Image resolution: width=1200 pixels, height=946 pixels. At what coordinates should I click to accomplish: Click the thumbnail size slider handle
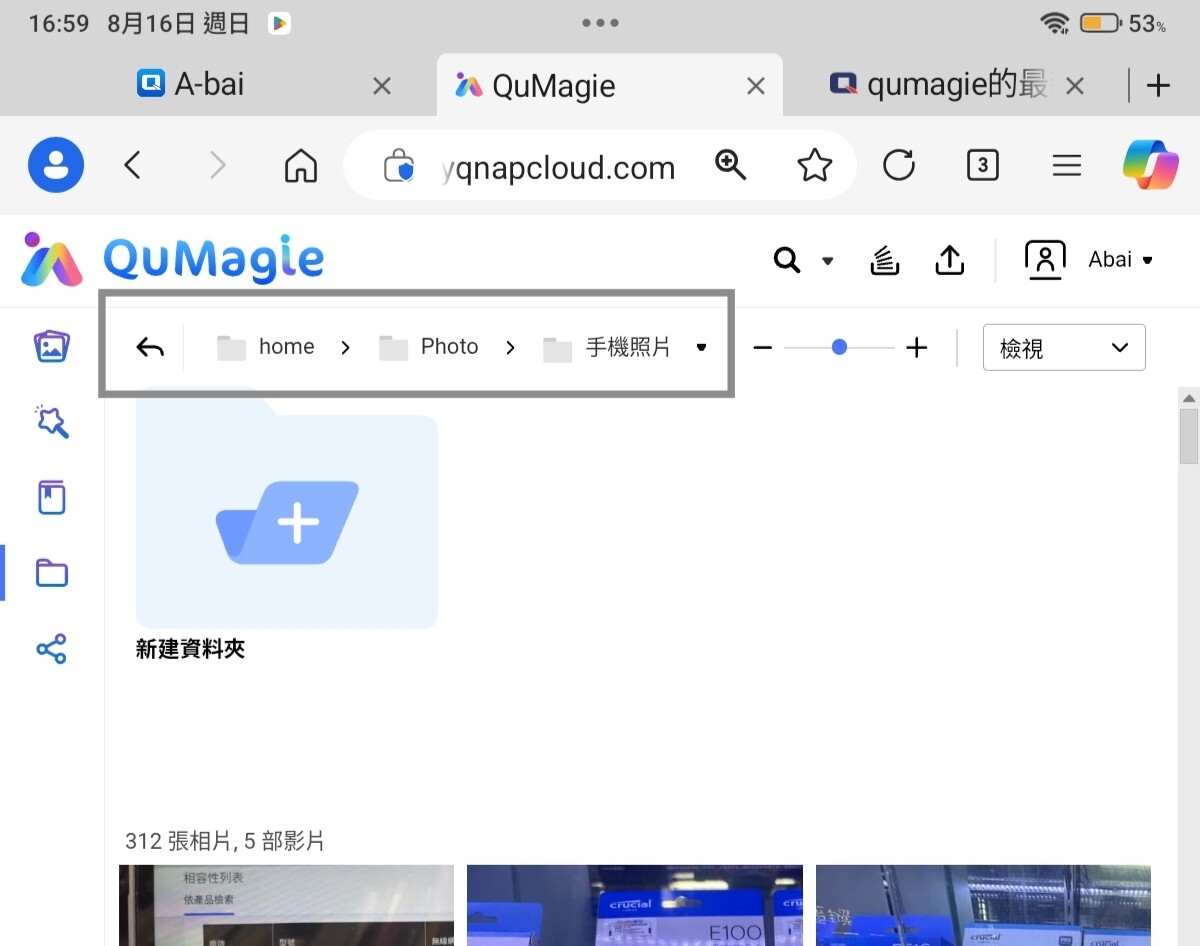point(839,347)
